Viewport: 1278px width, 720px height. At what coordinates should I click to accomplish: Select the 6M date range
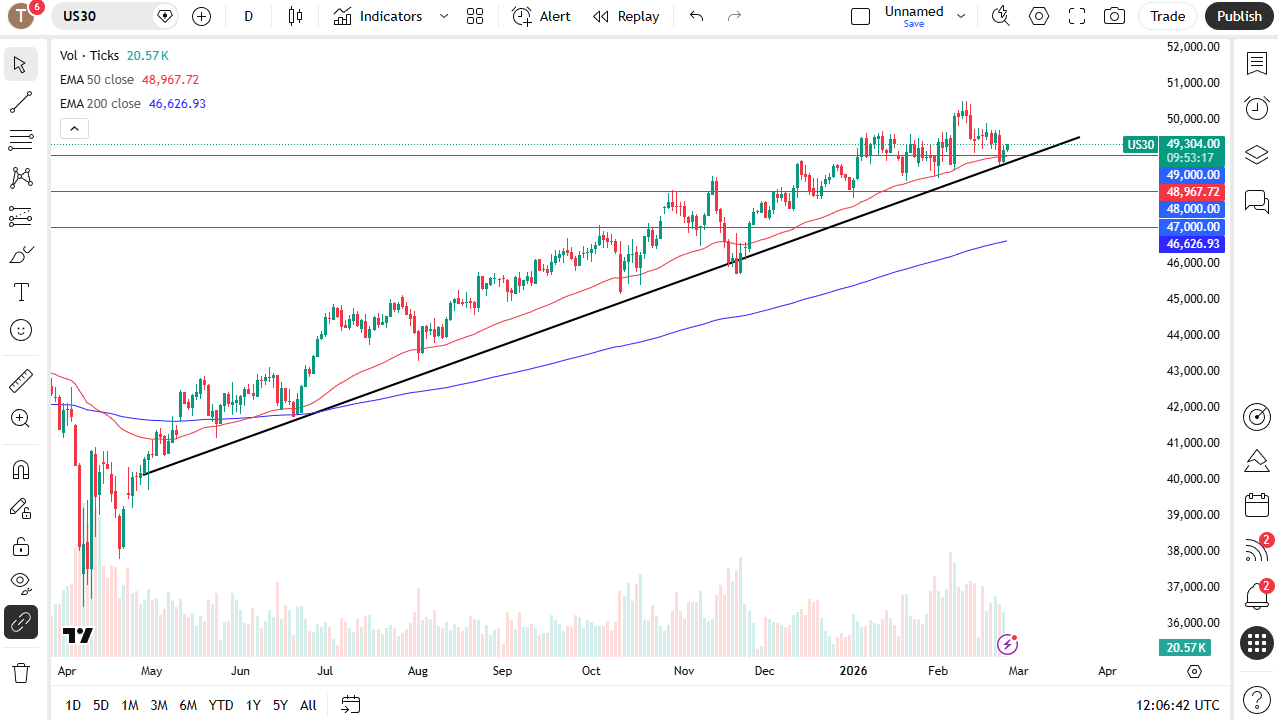(188, 705)
